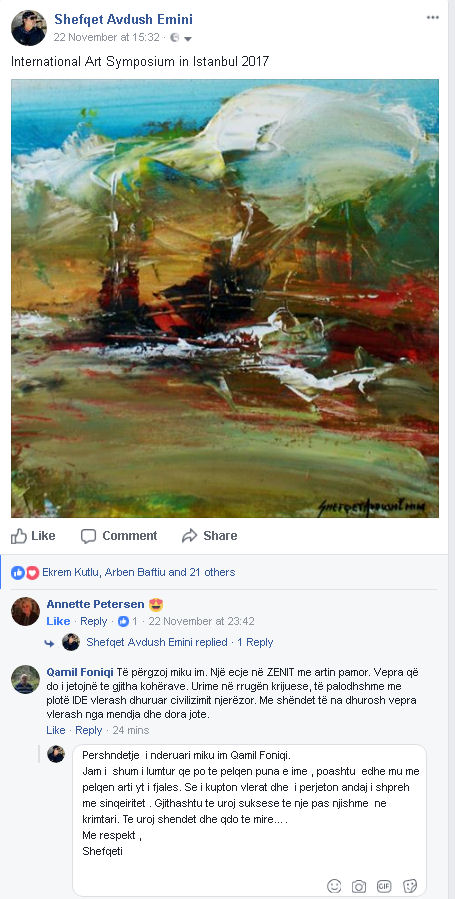Reply to Qamil Foniqi's comment
The width and height of the screenshot is (455, 899).
88,730
